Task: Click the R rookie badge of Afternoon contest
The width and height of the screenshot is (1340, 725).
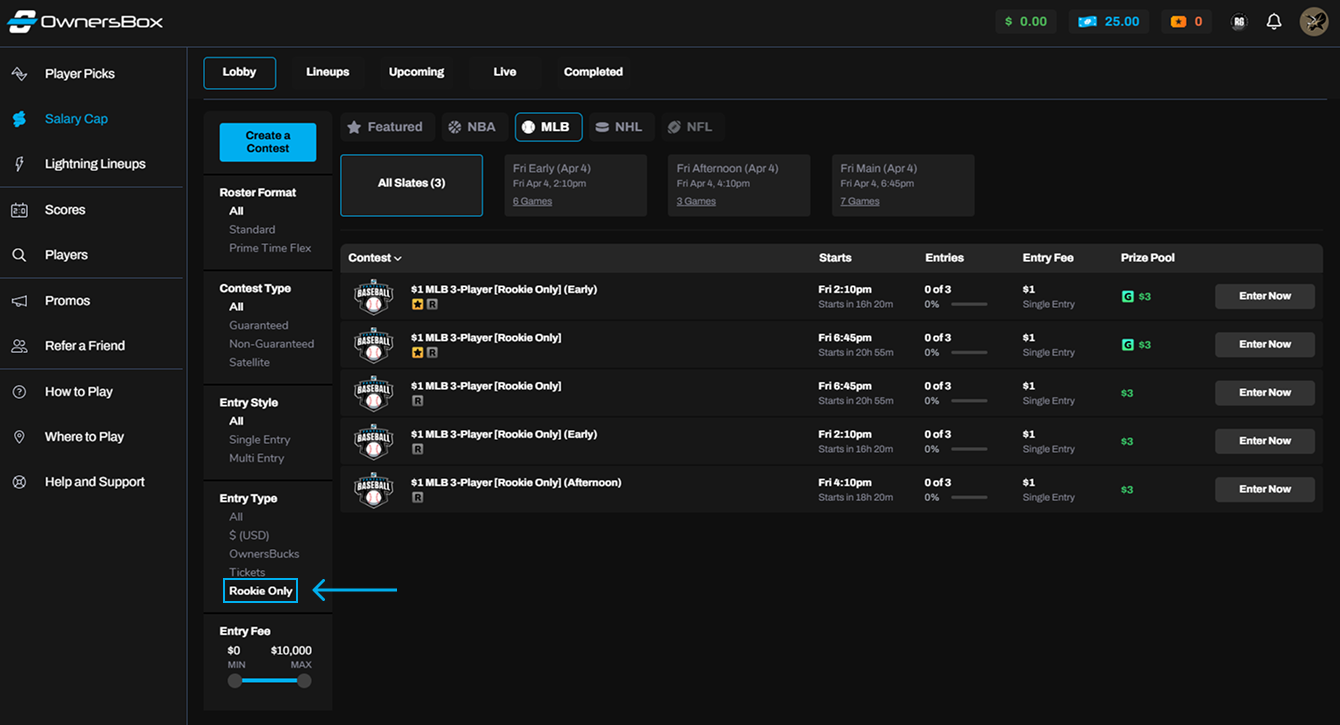Action: pyautogui.click(x=417, y=497)
